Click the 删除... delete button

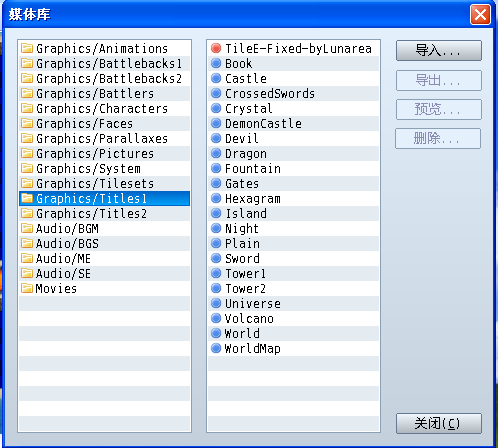(x=438, y=138)
